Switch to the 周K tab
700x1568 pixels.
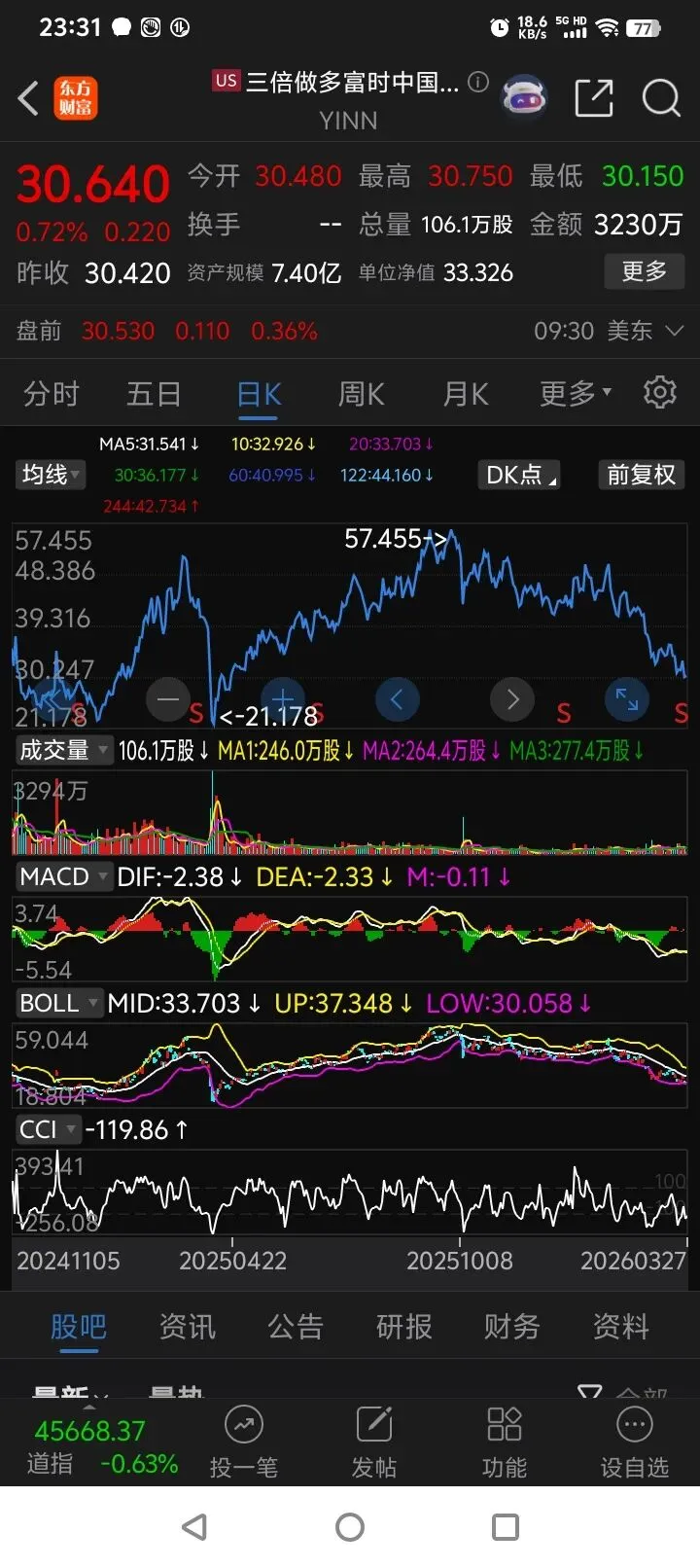(362, 394)
